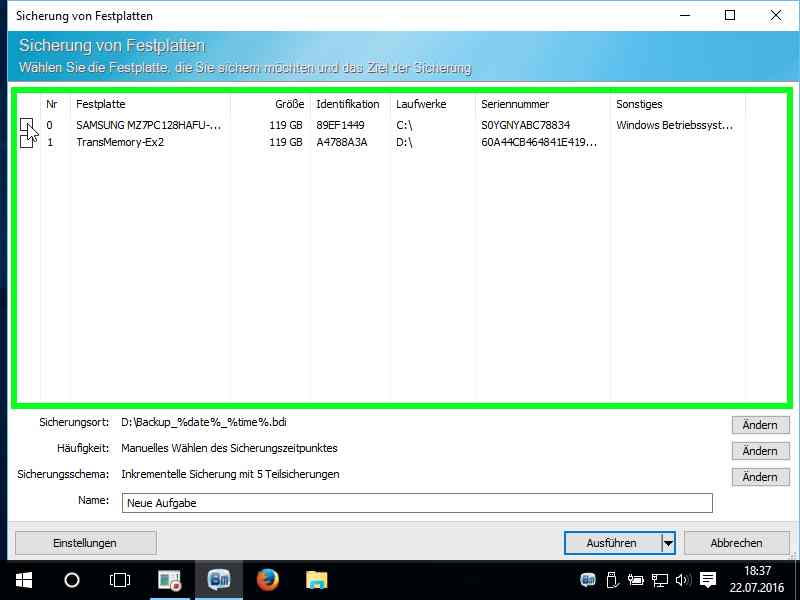Maximize the Sicherung von Festplatten window

(730, 16)
